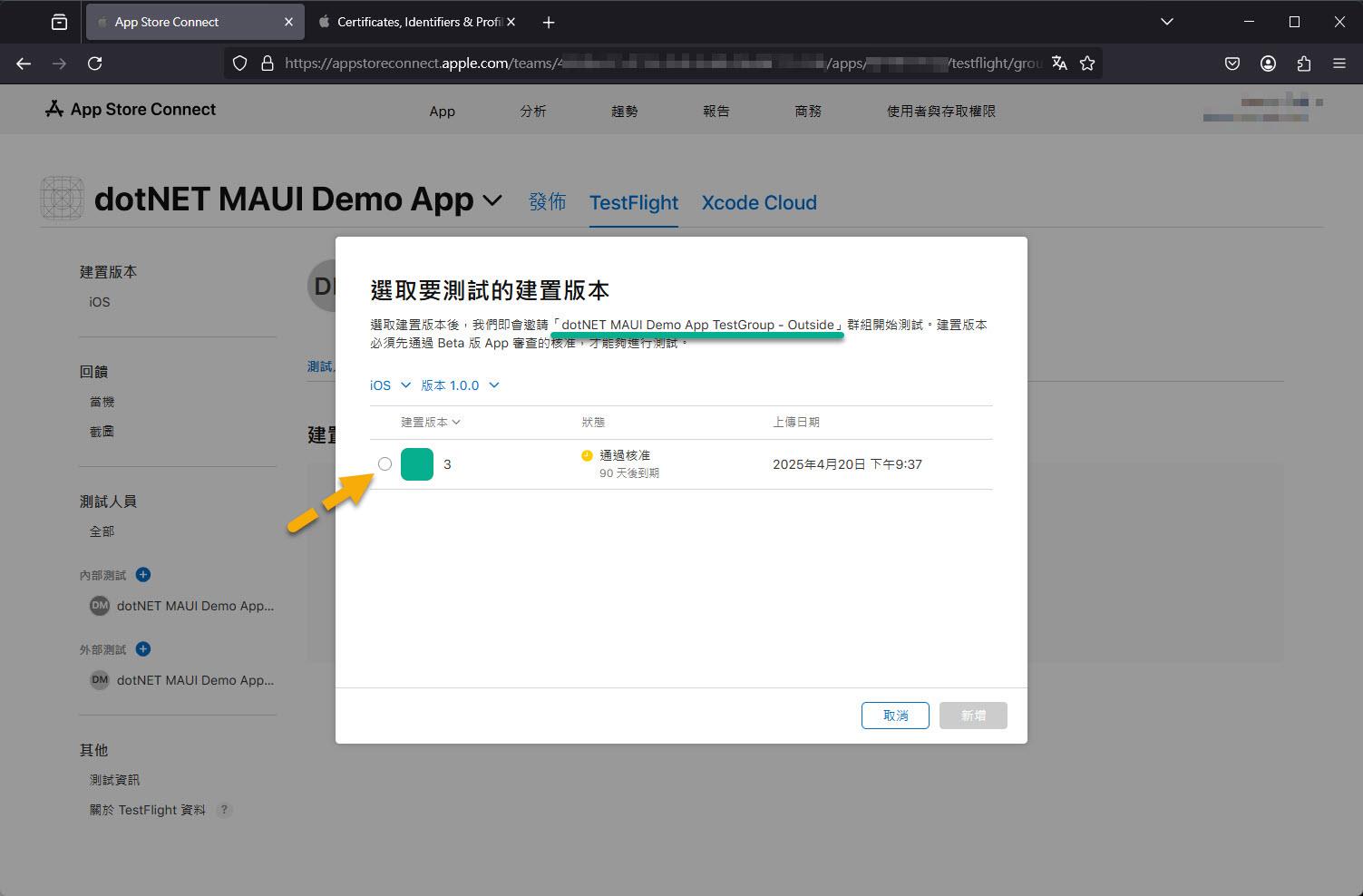Open 使用者與存取權限 users and access
The width and height of the screenshot is (1363, 896).
click(x=941, y=111)
